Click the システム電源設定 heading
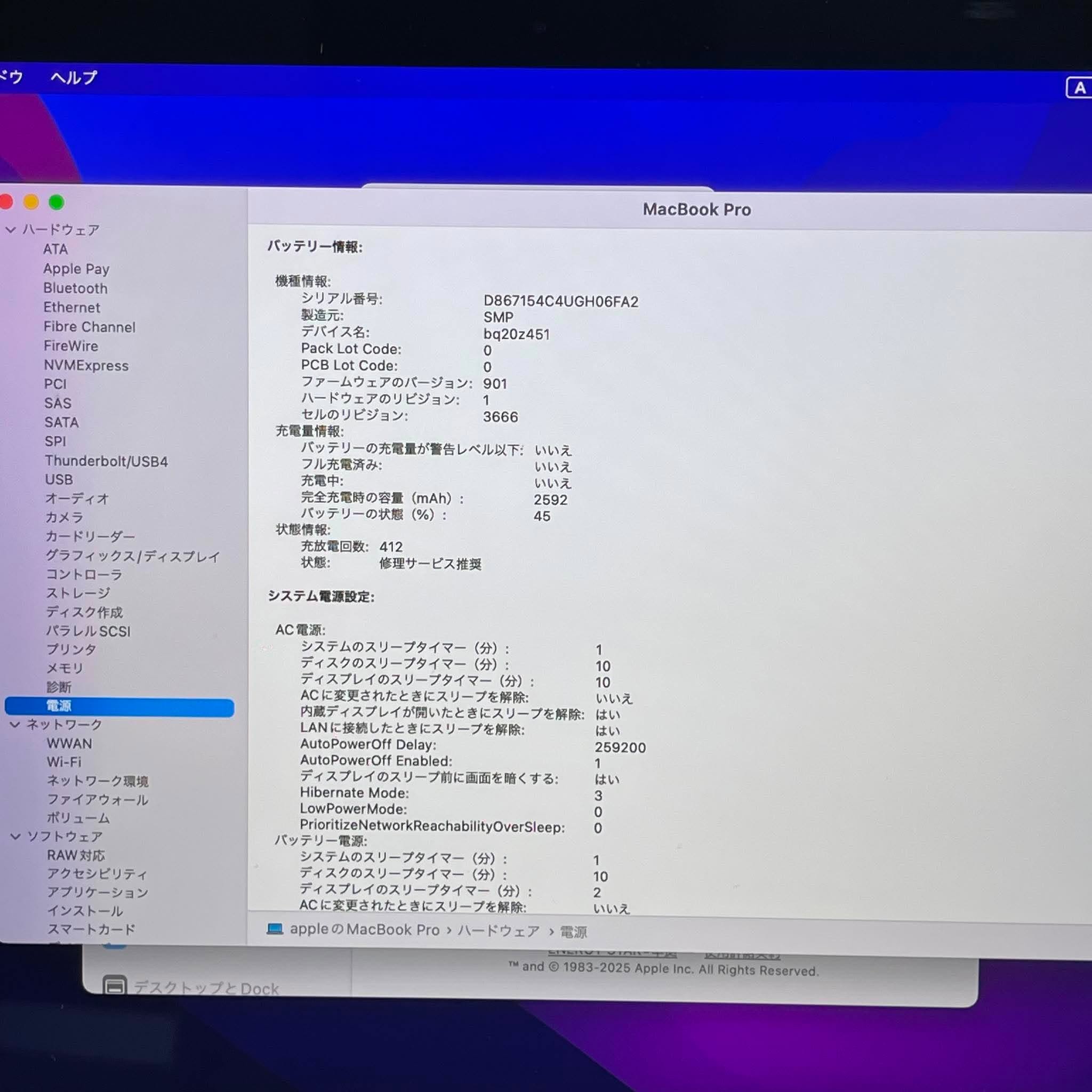 pos(321,596)
